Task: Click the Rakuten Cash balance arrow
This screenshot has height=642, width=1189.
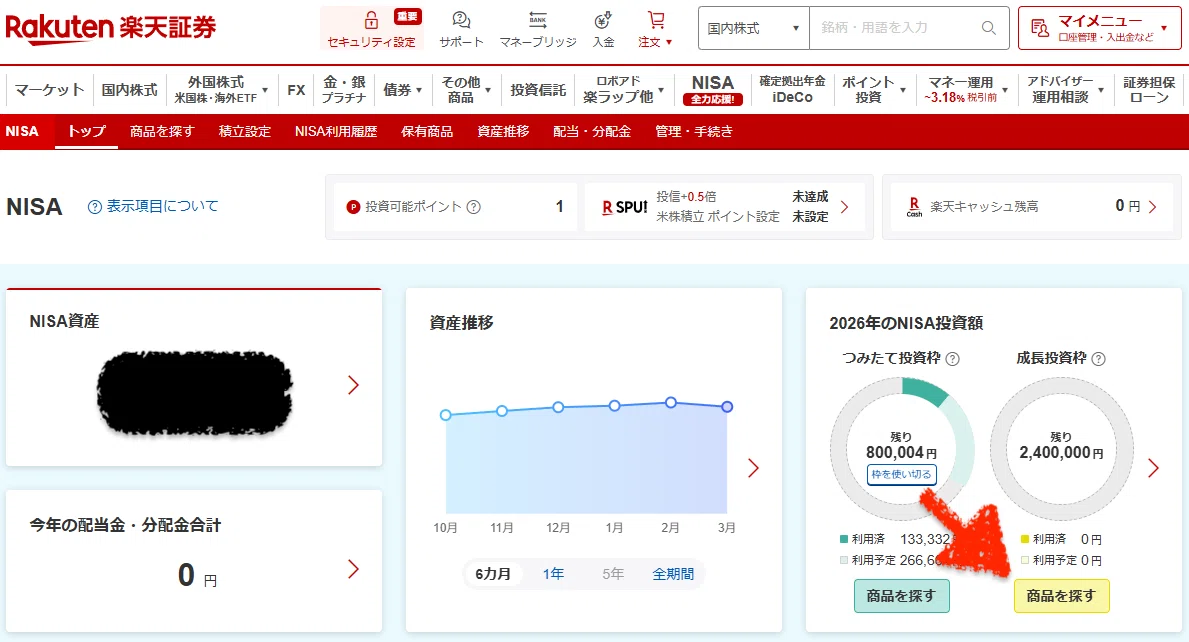Action: pos(1153,207)
